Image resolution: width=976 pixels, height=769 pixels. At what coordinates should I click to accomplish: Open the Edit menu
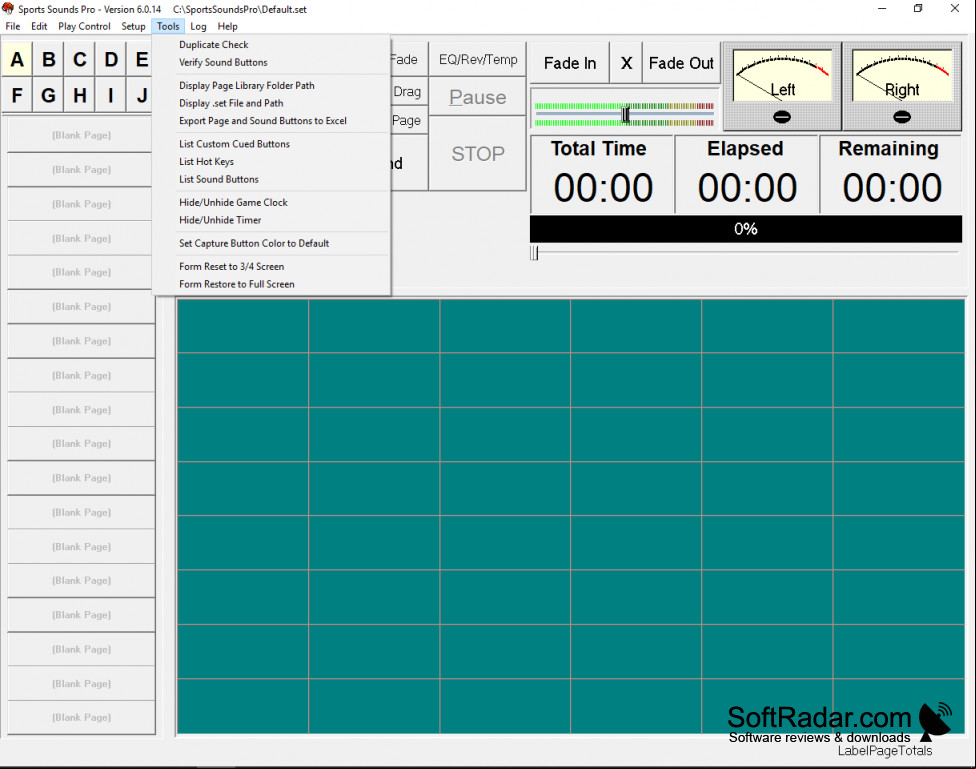coord(39,26)
